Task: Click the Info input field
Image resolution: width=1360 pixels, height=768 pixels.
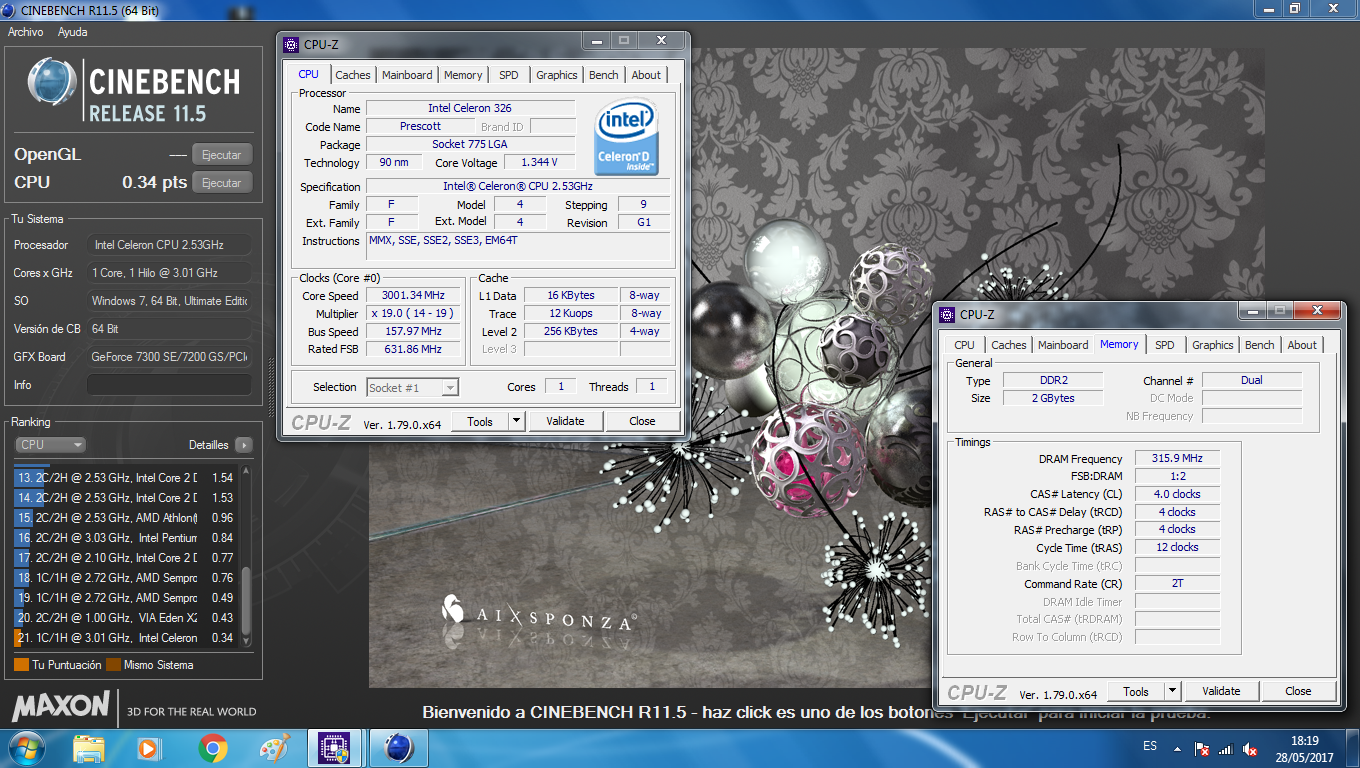Action: point(169,385)
